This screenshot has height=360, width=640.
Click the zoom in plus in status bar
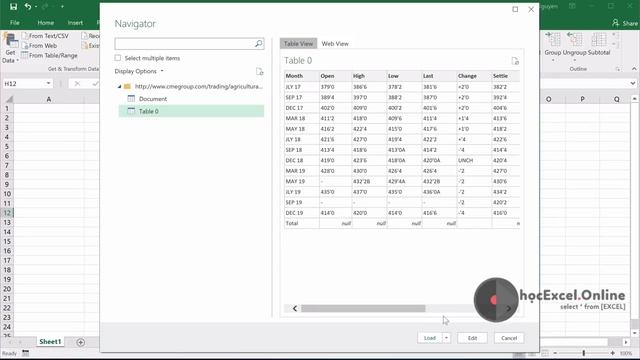click(x=613, y=353)
